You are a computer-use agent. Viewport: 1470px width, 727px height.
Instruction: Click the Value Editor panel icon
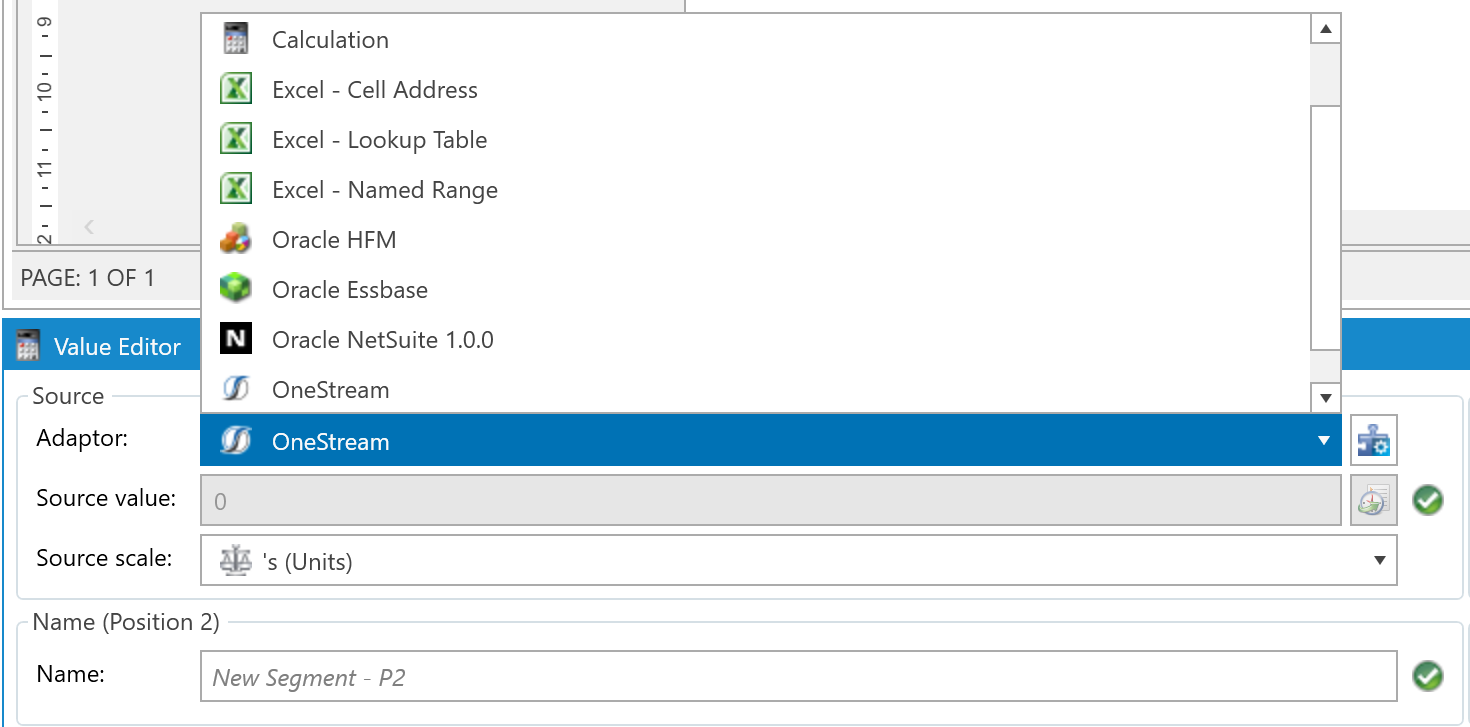28,347
